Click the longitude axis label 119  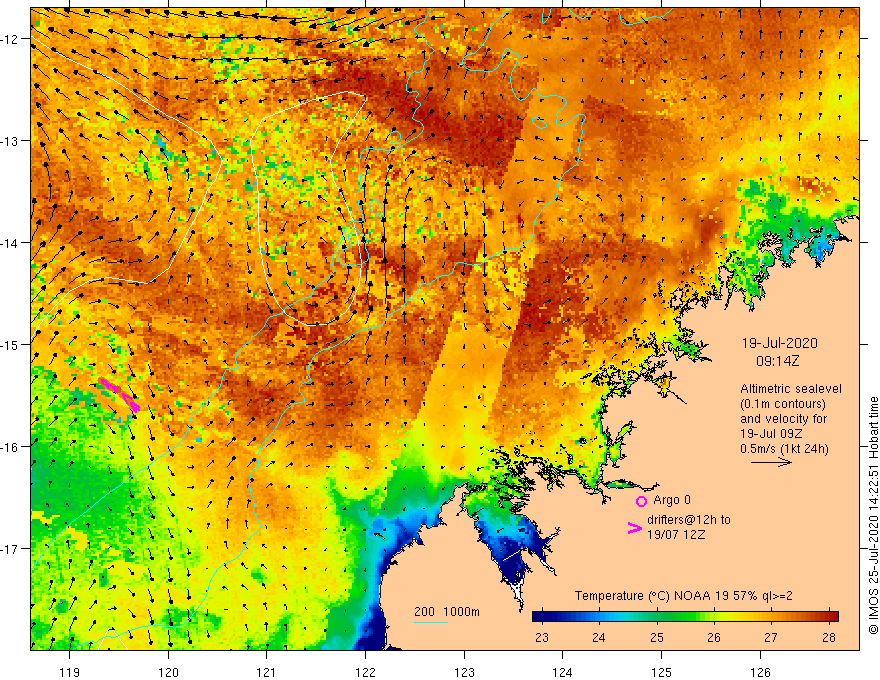[70, 672]
